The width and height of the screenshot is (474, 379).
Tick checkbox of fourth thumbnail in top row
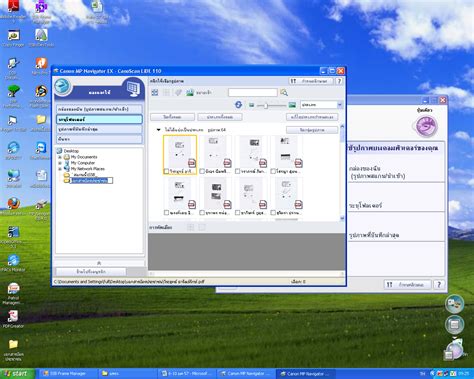(x=273, y=171)
